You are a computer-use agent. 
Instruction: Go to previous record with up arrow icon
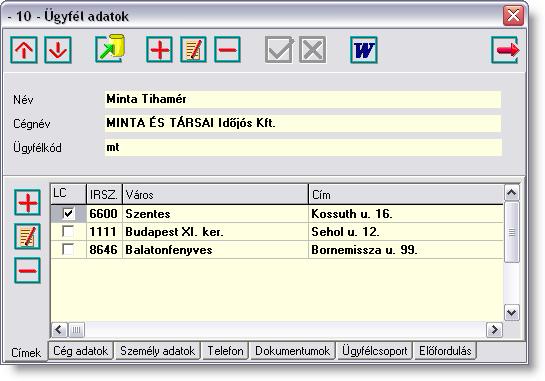pos(24,50)
